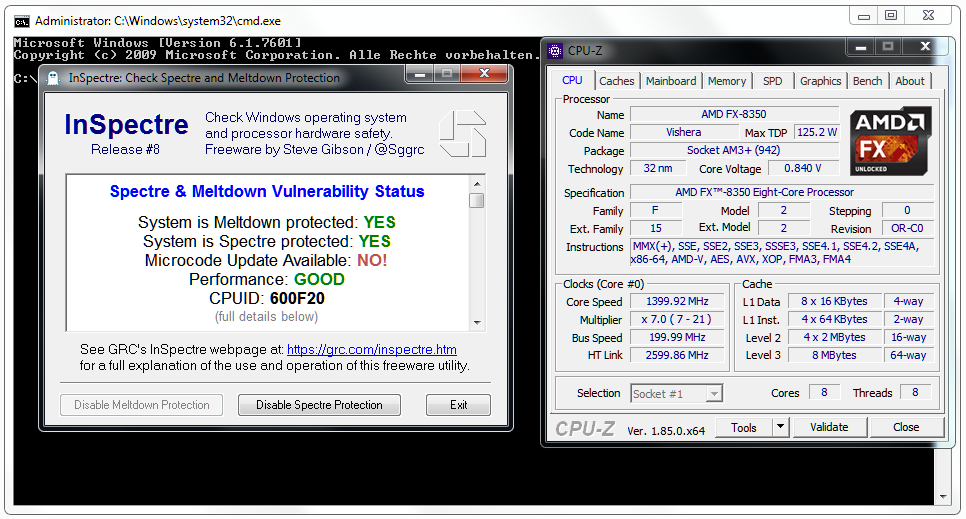Click the cmd.exe title bar icon
The height and width of the screenshot is (519, 966).
[x=22, y=22]
